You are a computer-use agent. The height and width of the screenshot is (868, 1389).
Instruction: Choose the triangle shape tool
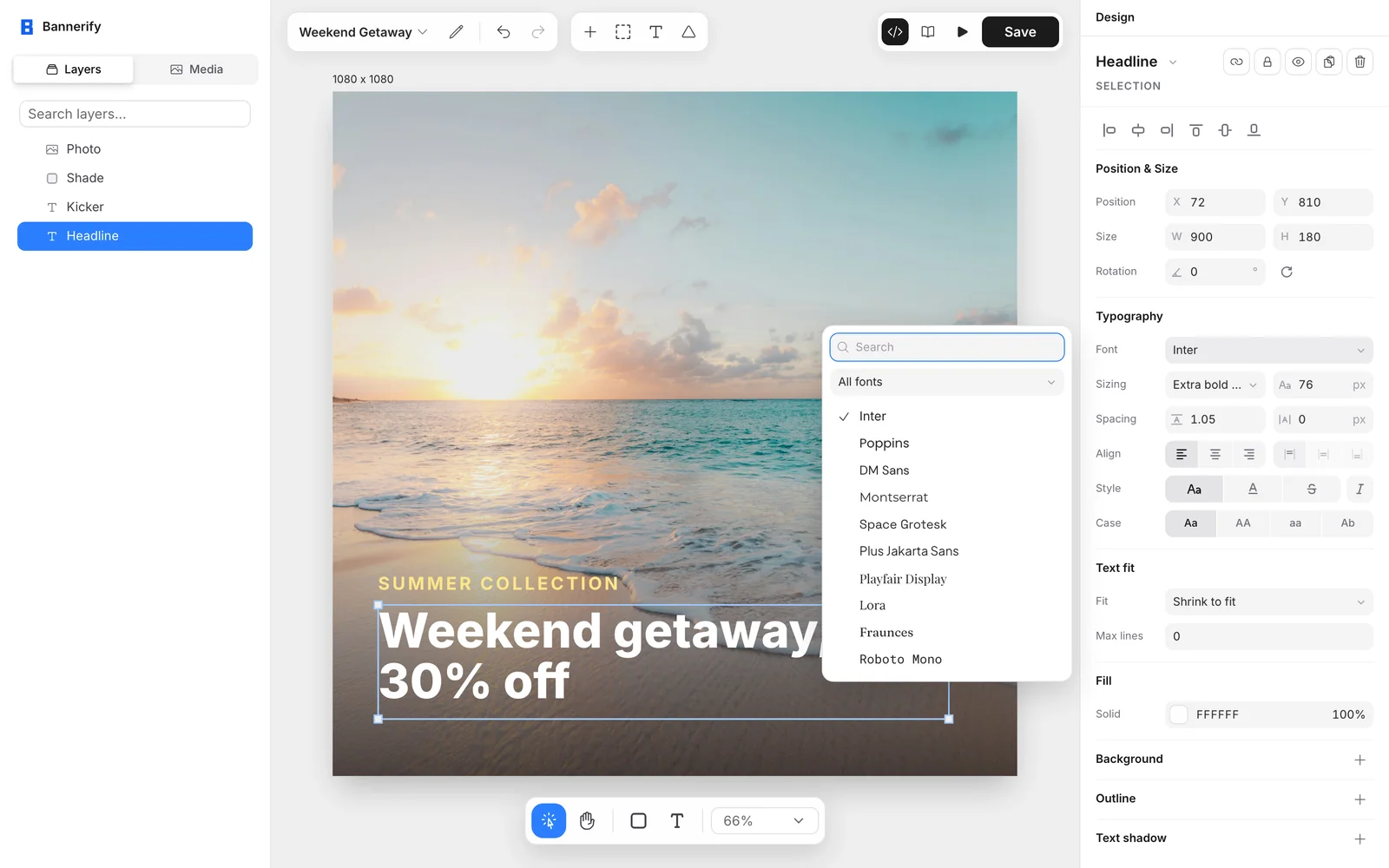coord(688,32)
